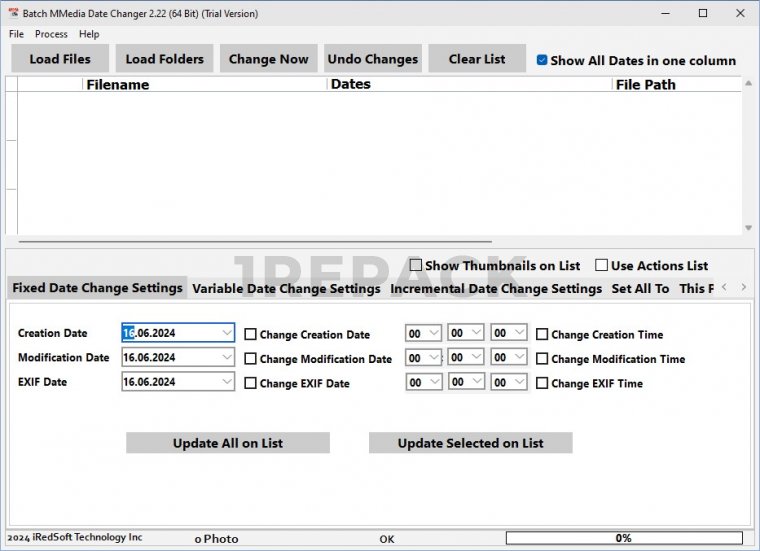Click the Load Files toolbar button

click(x=60, y=59)
